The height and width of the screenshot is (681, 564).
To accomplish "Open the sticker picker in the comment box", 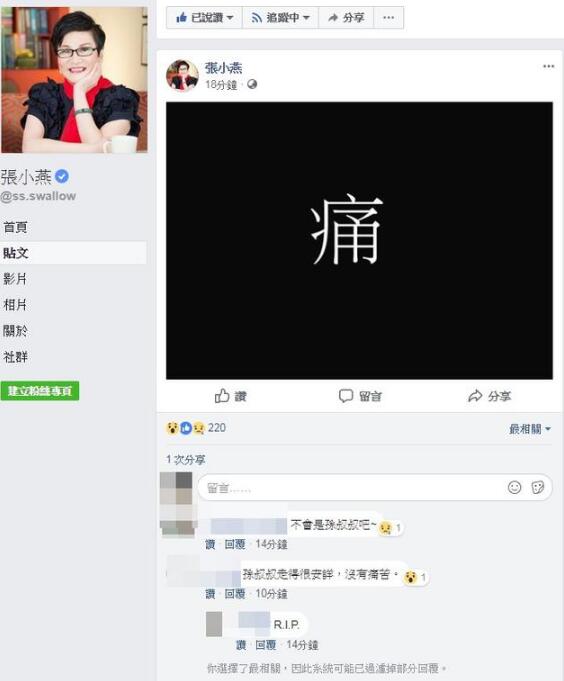I will point(538,487).
